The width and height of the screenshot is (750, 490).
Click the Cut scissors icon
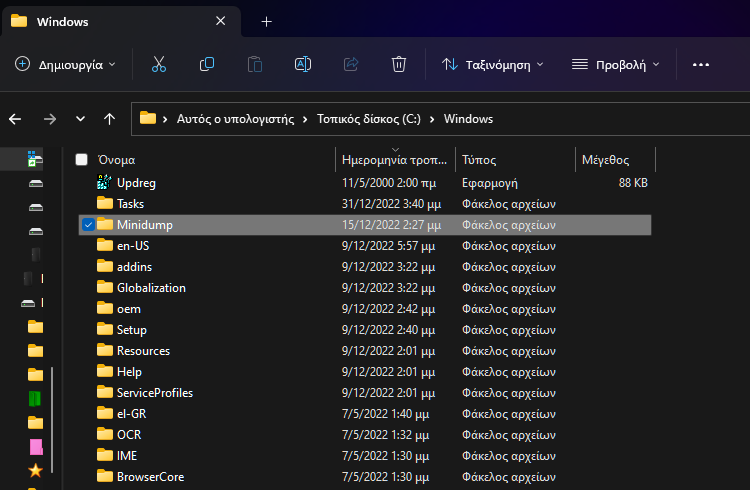coord(159,64)
